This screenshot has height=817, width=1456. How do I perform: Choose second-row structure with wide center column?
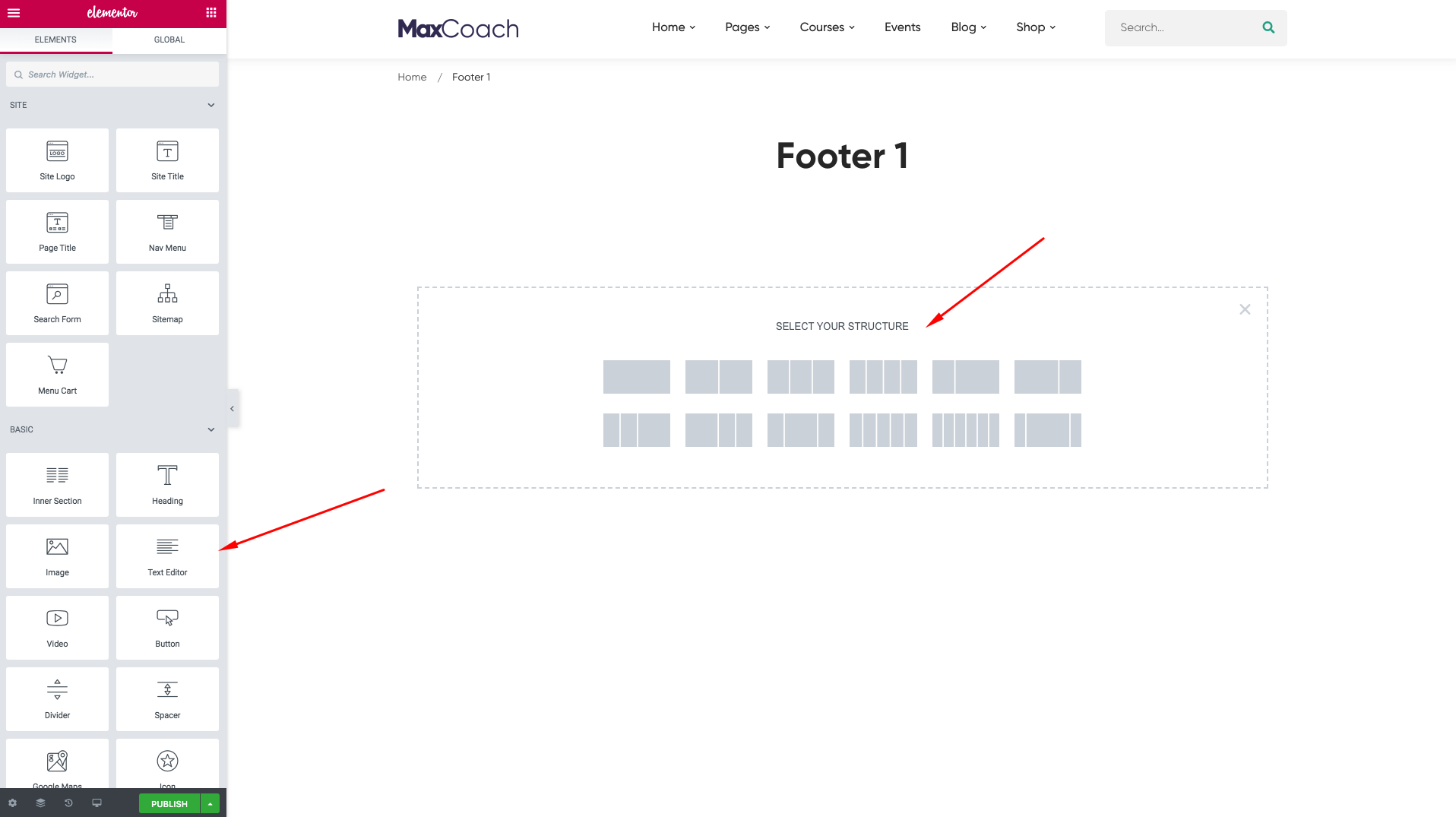click(x=801, y=430)
